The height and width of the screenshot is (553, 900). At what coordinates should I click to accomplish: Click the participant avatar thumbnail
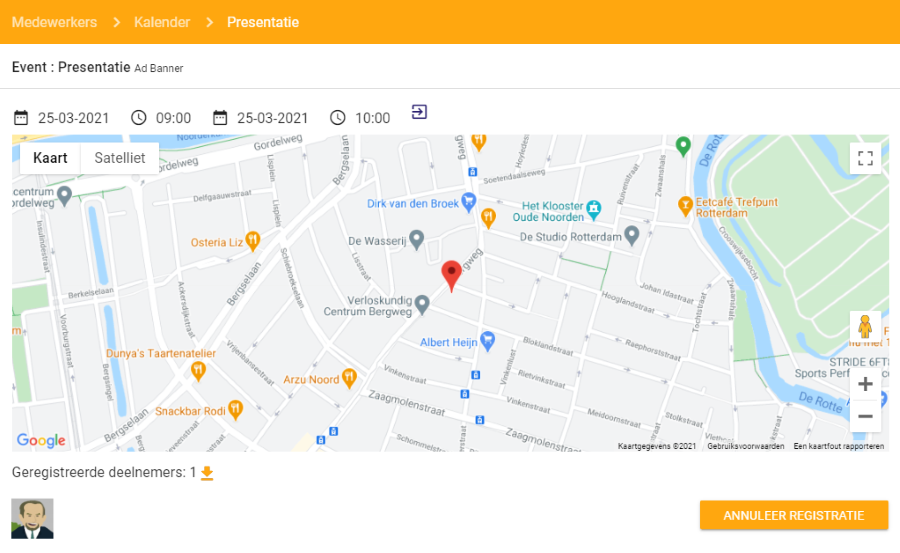[32, 519]
